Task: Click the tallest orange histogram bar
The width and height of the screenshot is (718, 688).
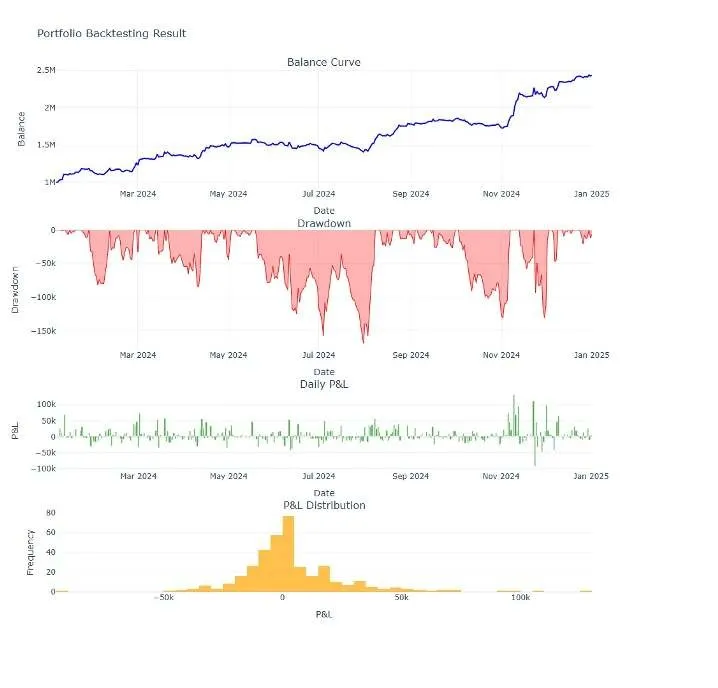Action: tap(288, 553)
